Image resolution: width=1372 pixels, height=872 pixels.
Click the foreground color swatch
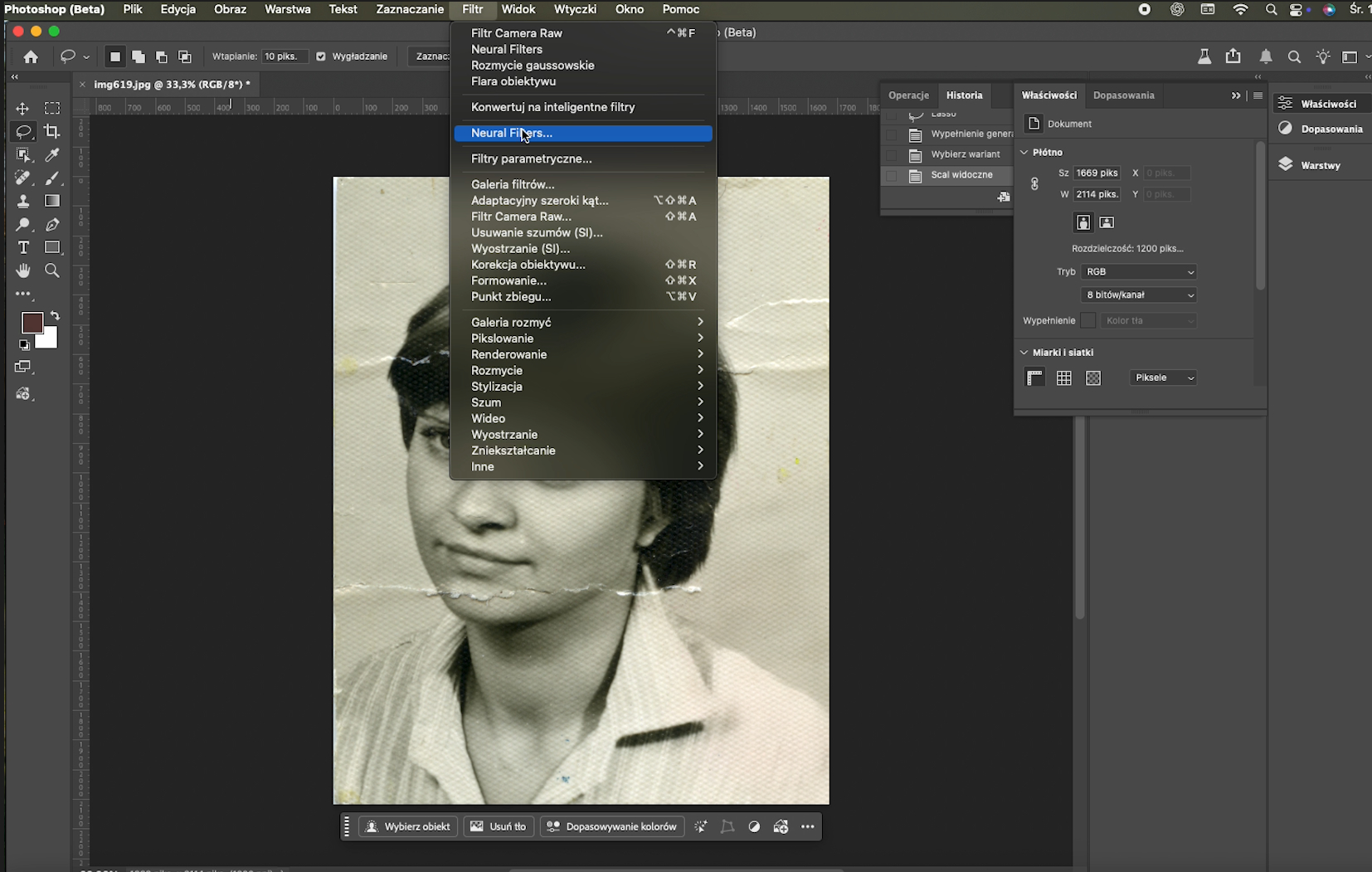(x=32, y=323)
